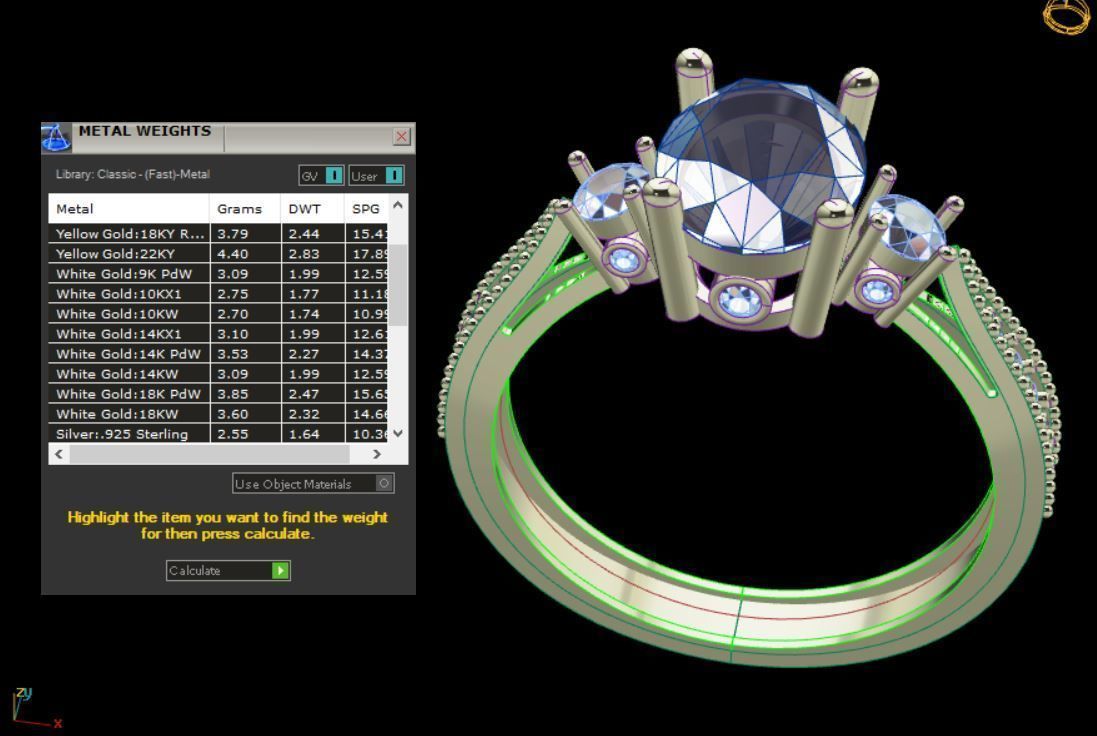Click the 2.83 DWT value
The height and width of the screenshot is (736, 1097).
[304, 254]
